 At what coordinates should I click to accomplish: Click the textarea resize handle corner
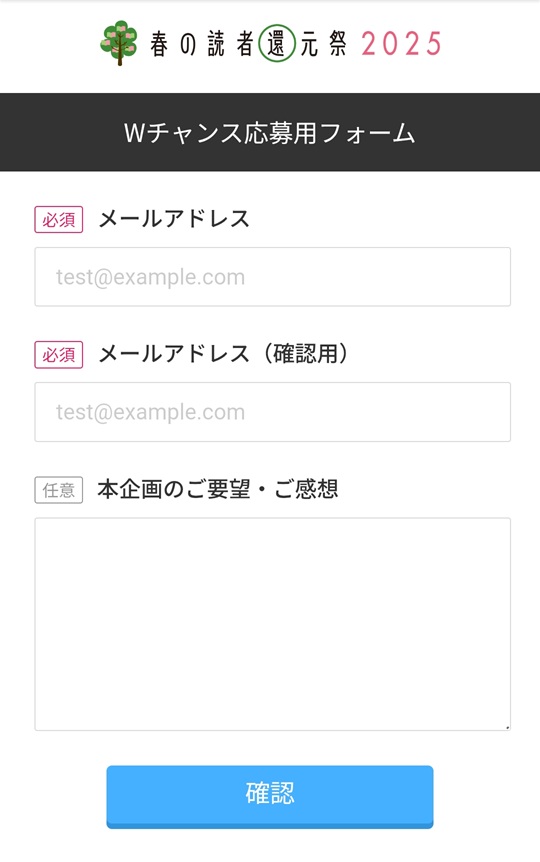click(507, 727)
